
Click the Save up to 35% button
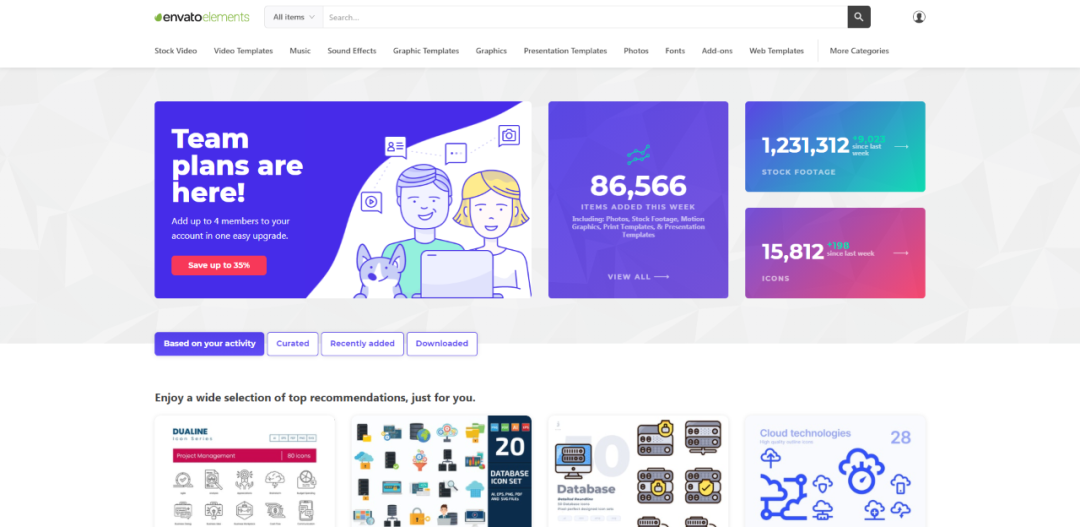[219, 265]
